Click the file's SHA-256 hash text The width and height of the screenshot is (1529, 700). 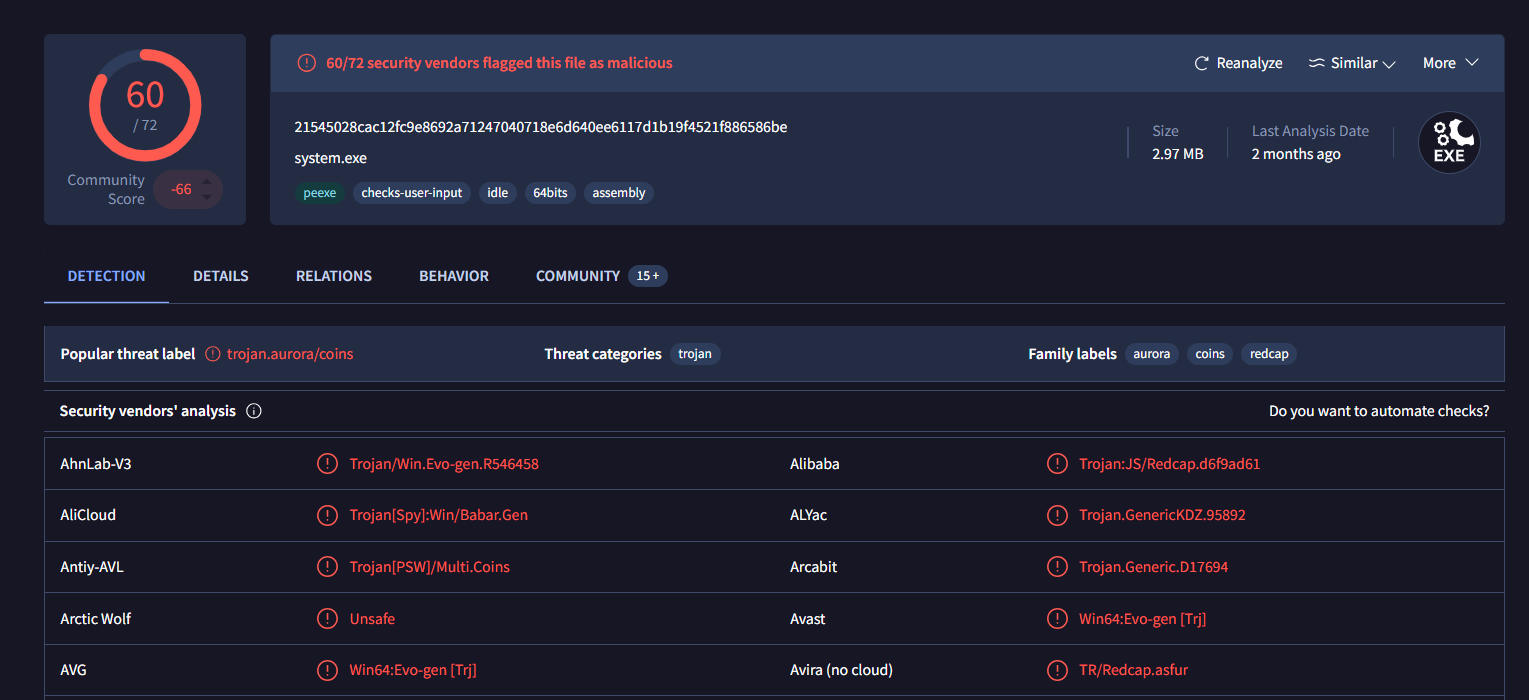tap(540, 127)
